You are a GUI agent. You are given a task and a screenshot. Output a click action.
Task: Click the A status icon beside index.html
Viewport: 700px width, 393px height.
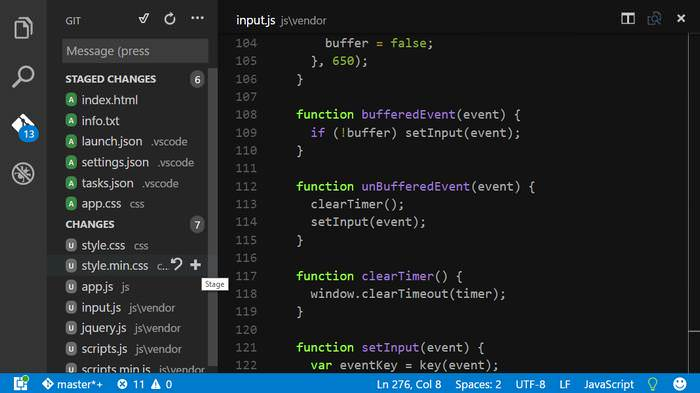click(x=71, y=100)
